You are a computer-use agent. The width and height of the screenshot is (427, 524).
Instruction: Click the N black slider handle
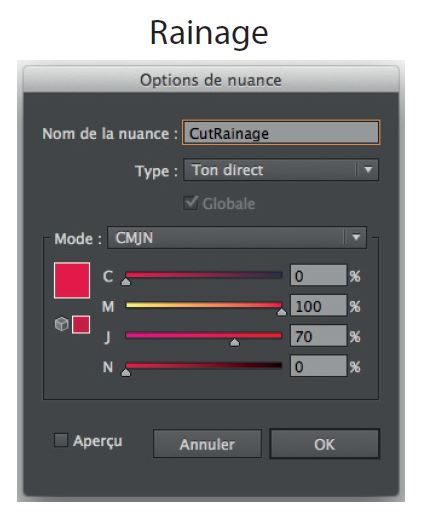126,372
